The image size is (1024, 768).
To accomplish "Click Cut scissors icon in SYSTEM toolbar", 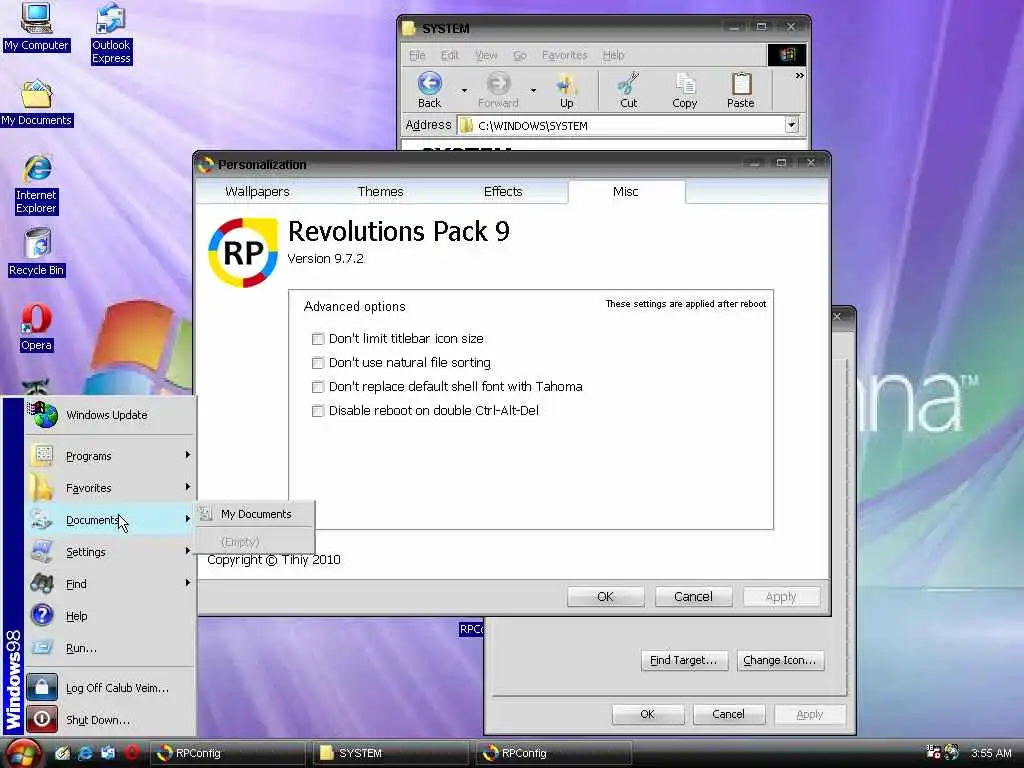I will [x=628, y=90].
